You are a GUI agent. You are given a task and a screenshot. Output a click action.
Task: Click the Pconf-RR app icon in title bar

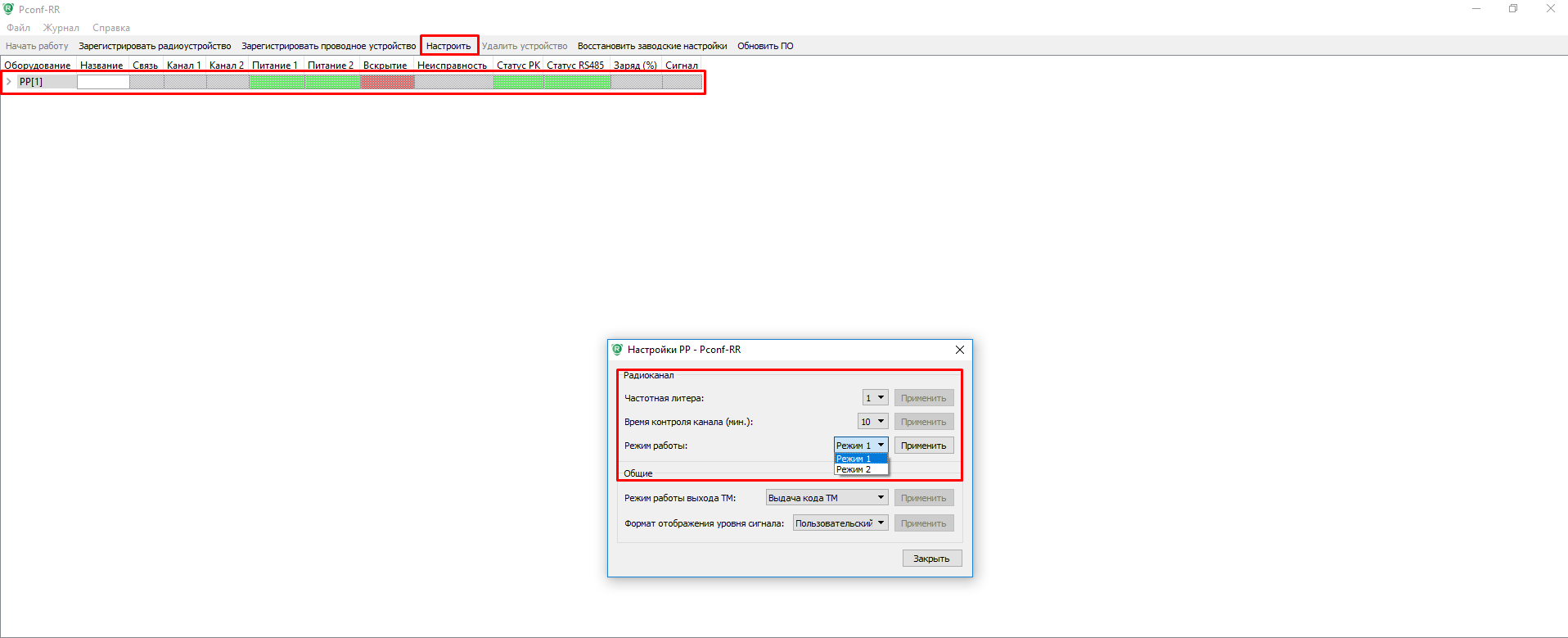pos(9,9)
